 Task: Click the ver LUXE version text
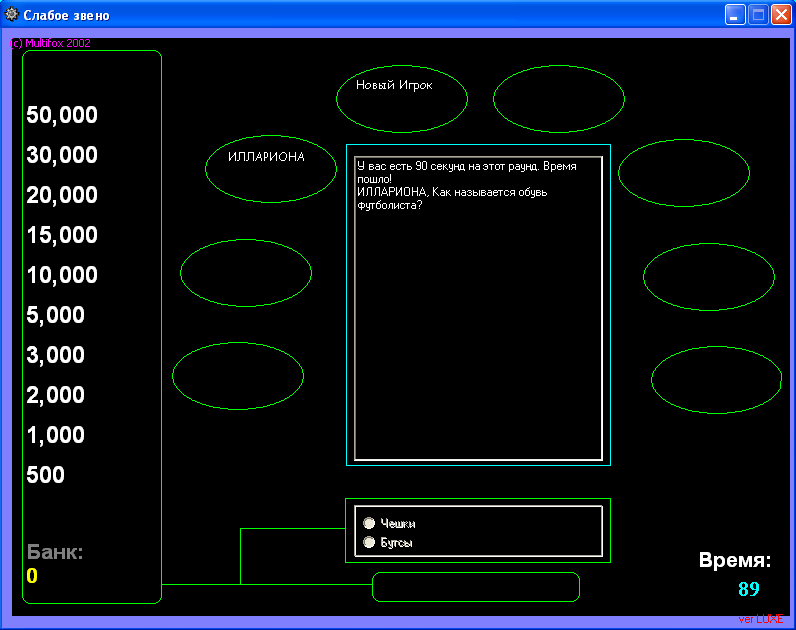click(x=760, y=619)
